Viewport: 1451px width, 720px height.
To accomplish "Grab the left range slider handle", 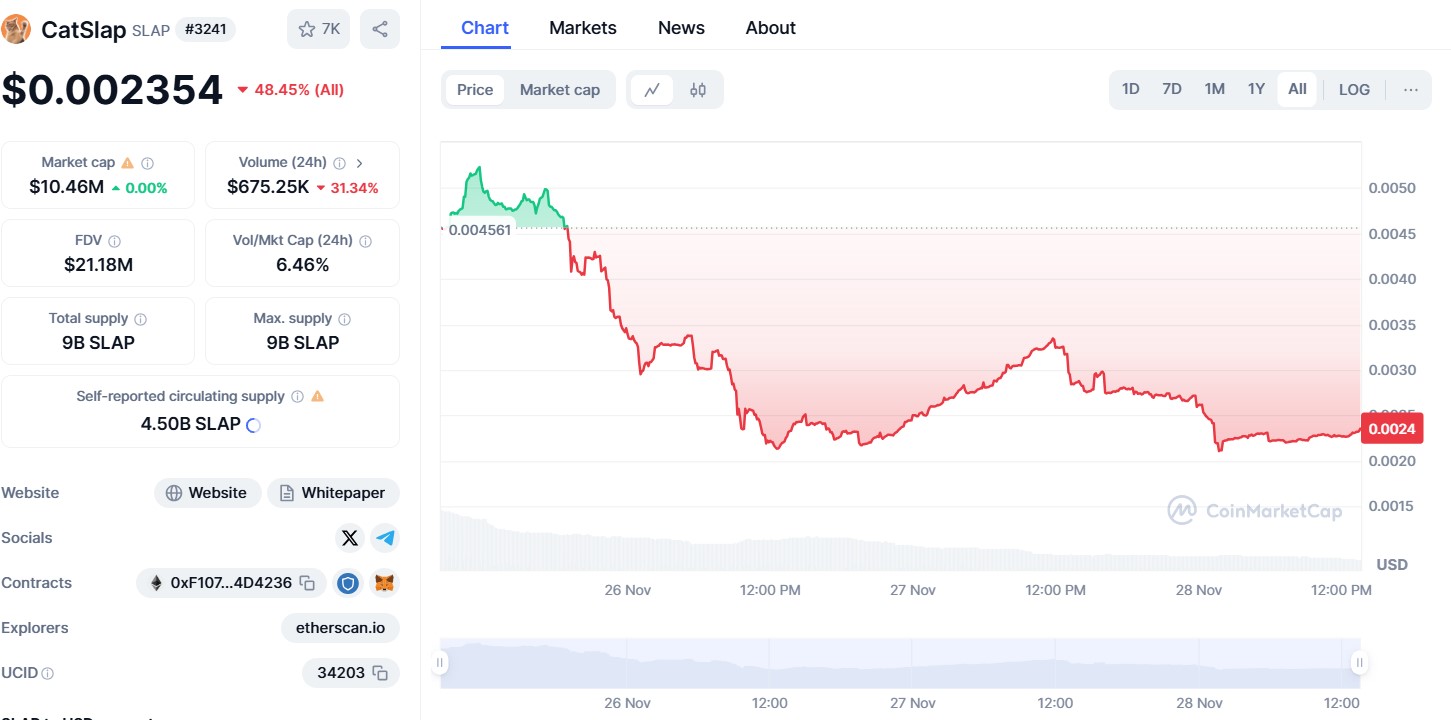I will click(x=439, y=662).
